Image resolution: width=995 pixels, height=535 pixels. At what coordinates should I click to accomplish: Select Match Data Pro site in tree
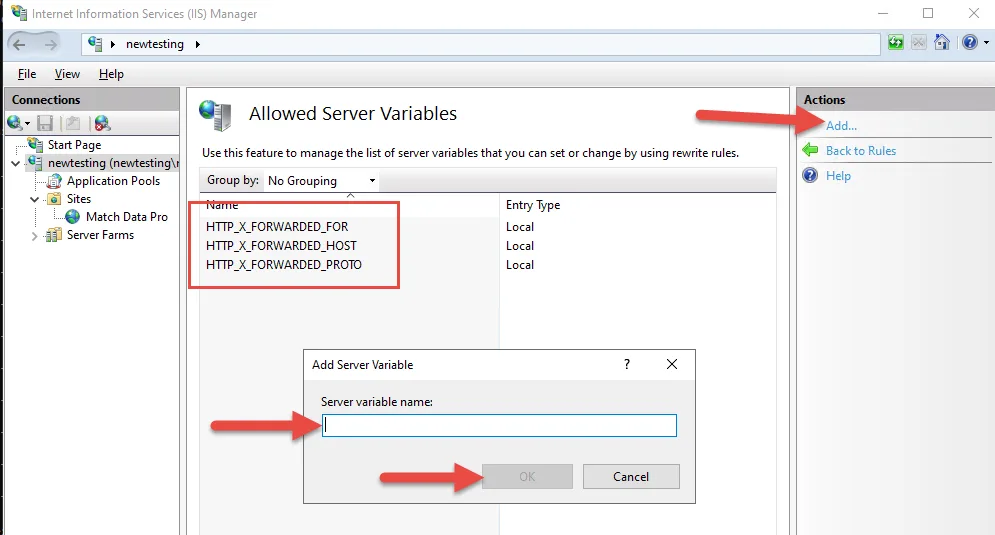tap(126, 217)
